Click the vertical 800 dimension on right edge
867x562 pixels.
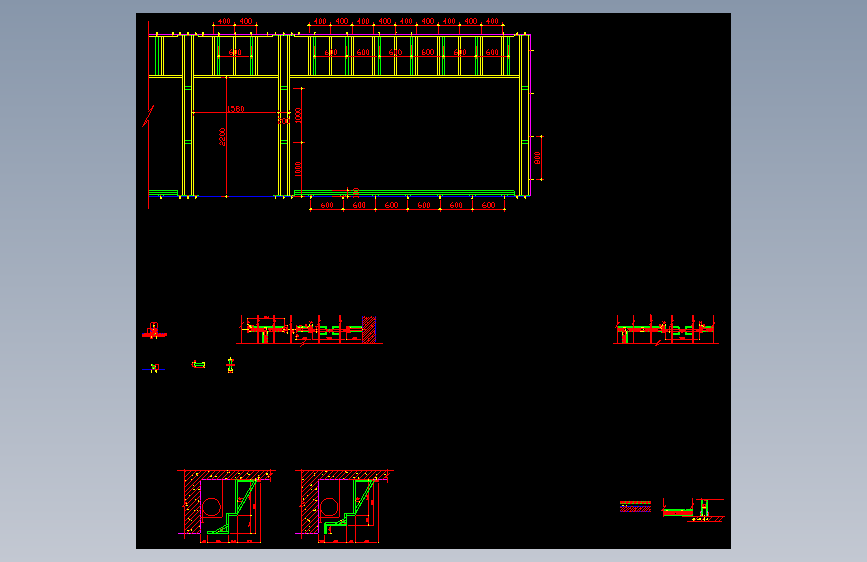pos(537,158)
